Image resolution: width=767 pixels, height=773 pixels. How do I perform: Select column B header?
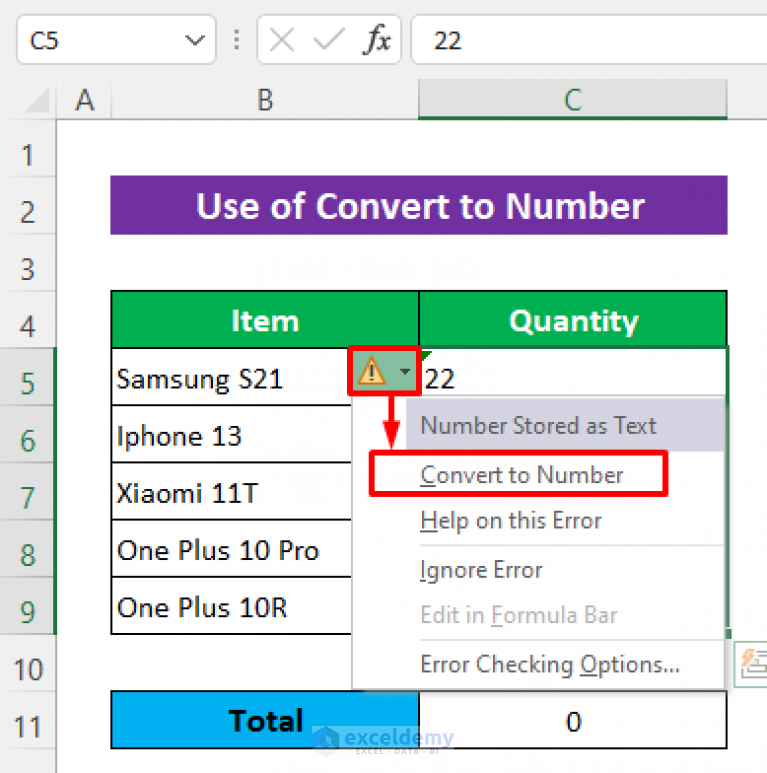click(x=265, y=100)
